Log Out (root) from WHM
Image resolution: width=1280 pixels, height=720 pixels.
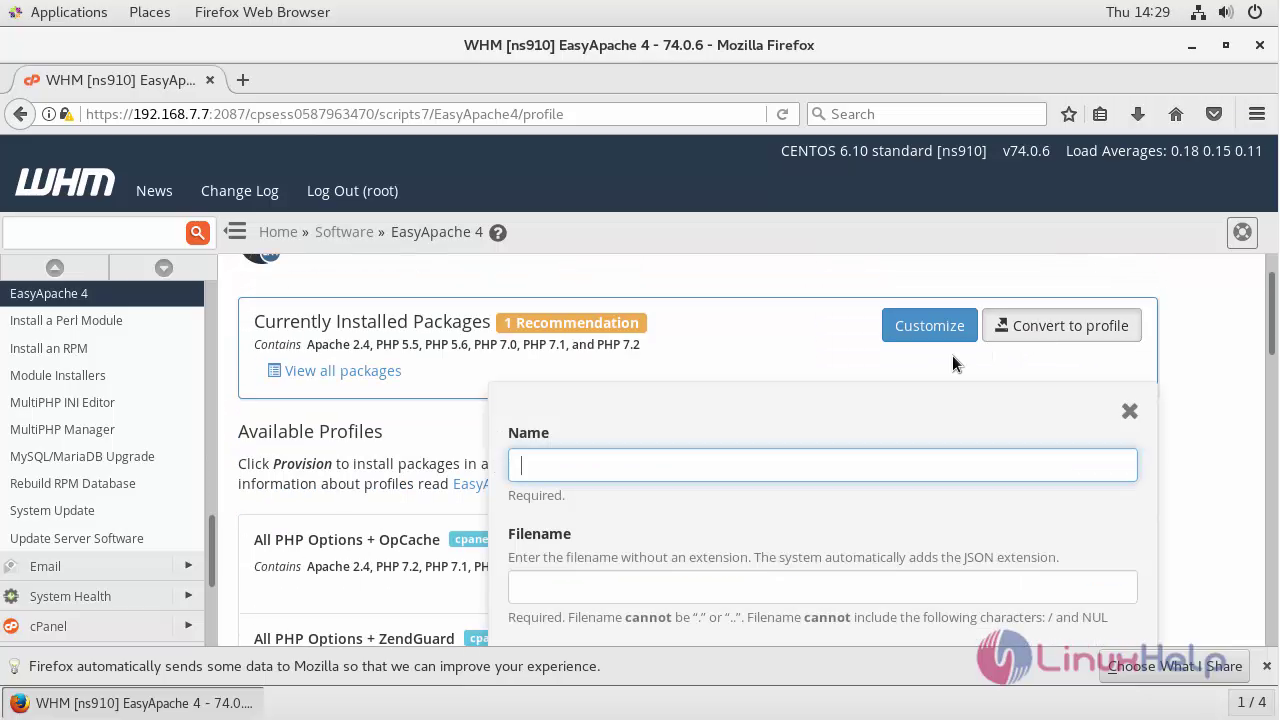(x=352, y=191)
